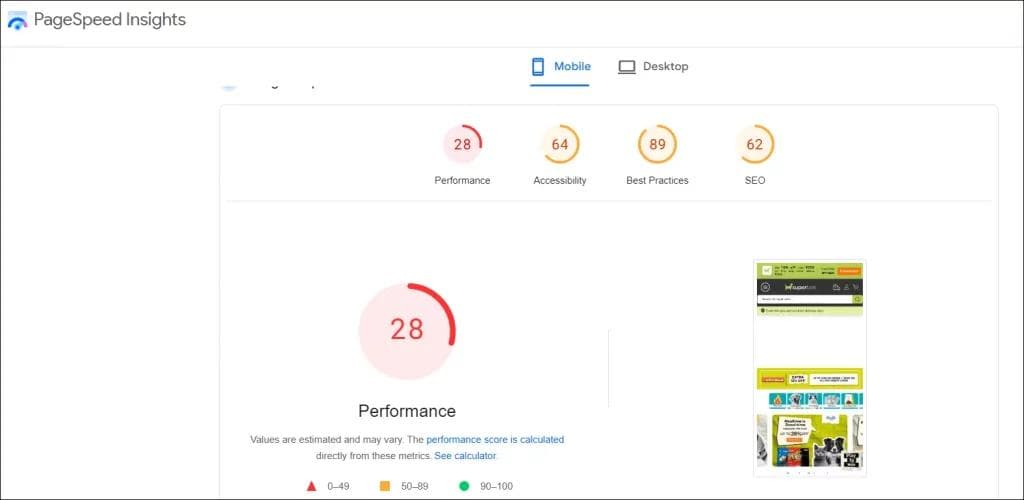Click the 'SEO' label under its gauge
Screen dimensions: 1024x500
coord(755,181)
